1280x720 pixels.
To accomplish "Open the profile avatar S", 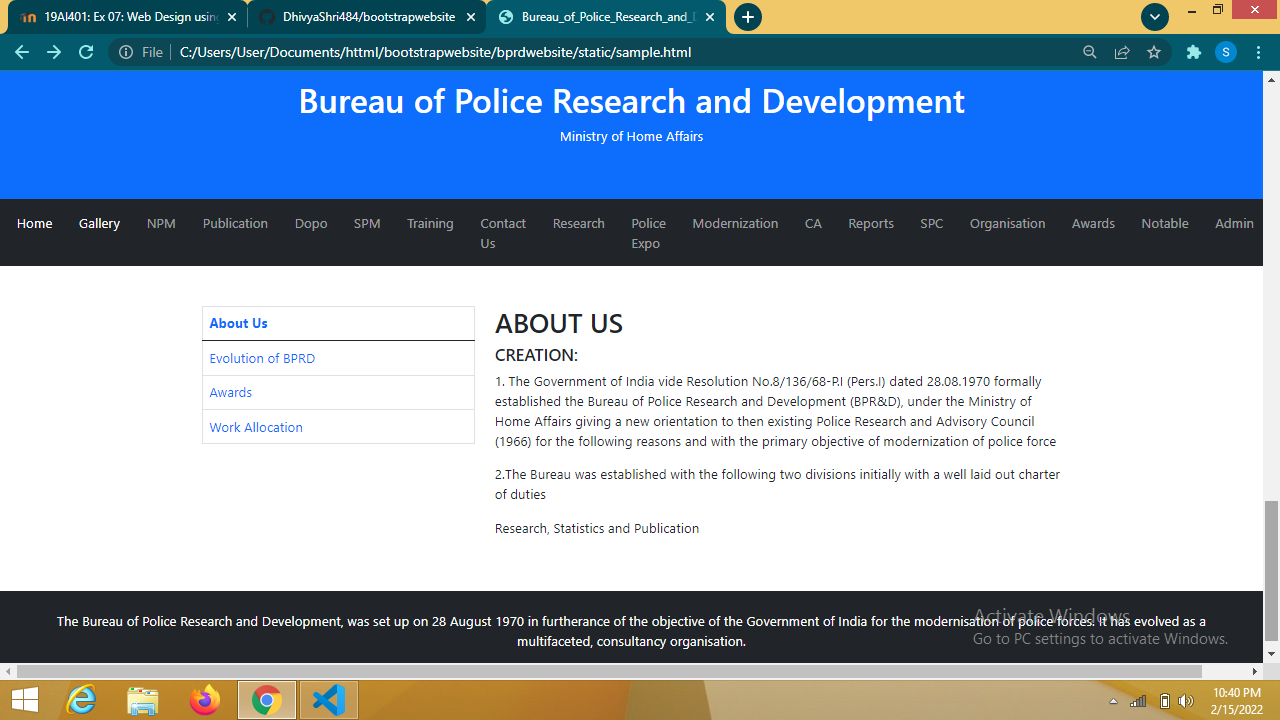I will (1226, 52).
